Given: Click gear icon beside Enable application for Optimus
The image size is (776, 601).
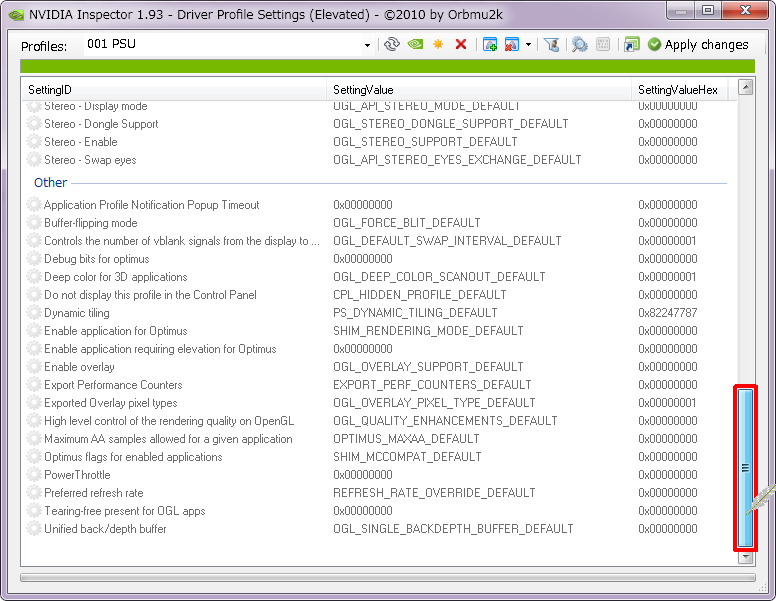Looking at the screenshot, I should click(x=34, y=331).
